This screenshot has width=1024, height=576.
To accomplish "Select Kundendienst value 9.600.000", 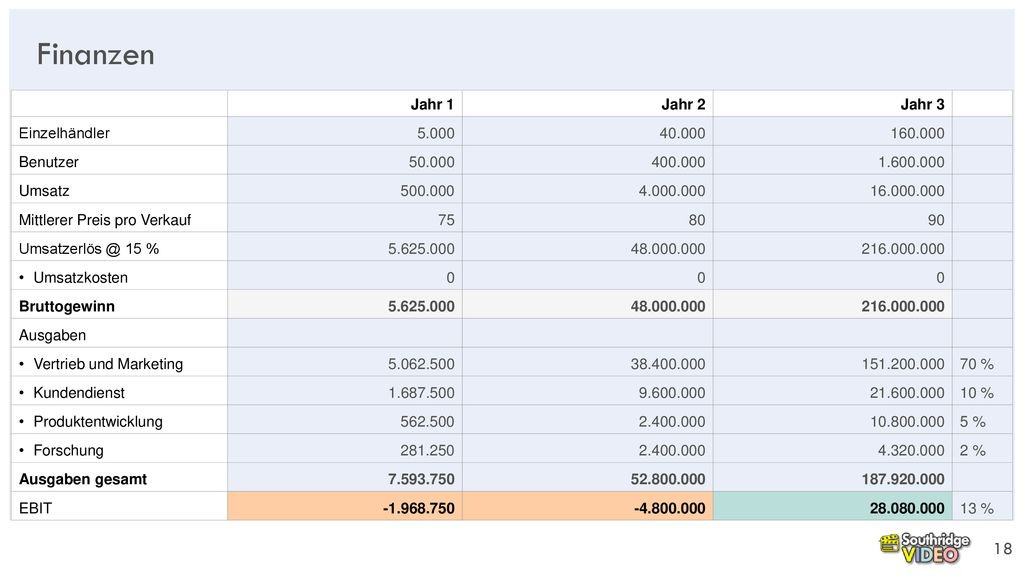I will [x=672, y=392].
